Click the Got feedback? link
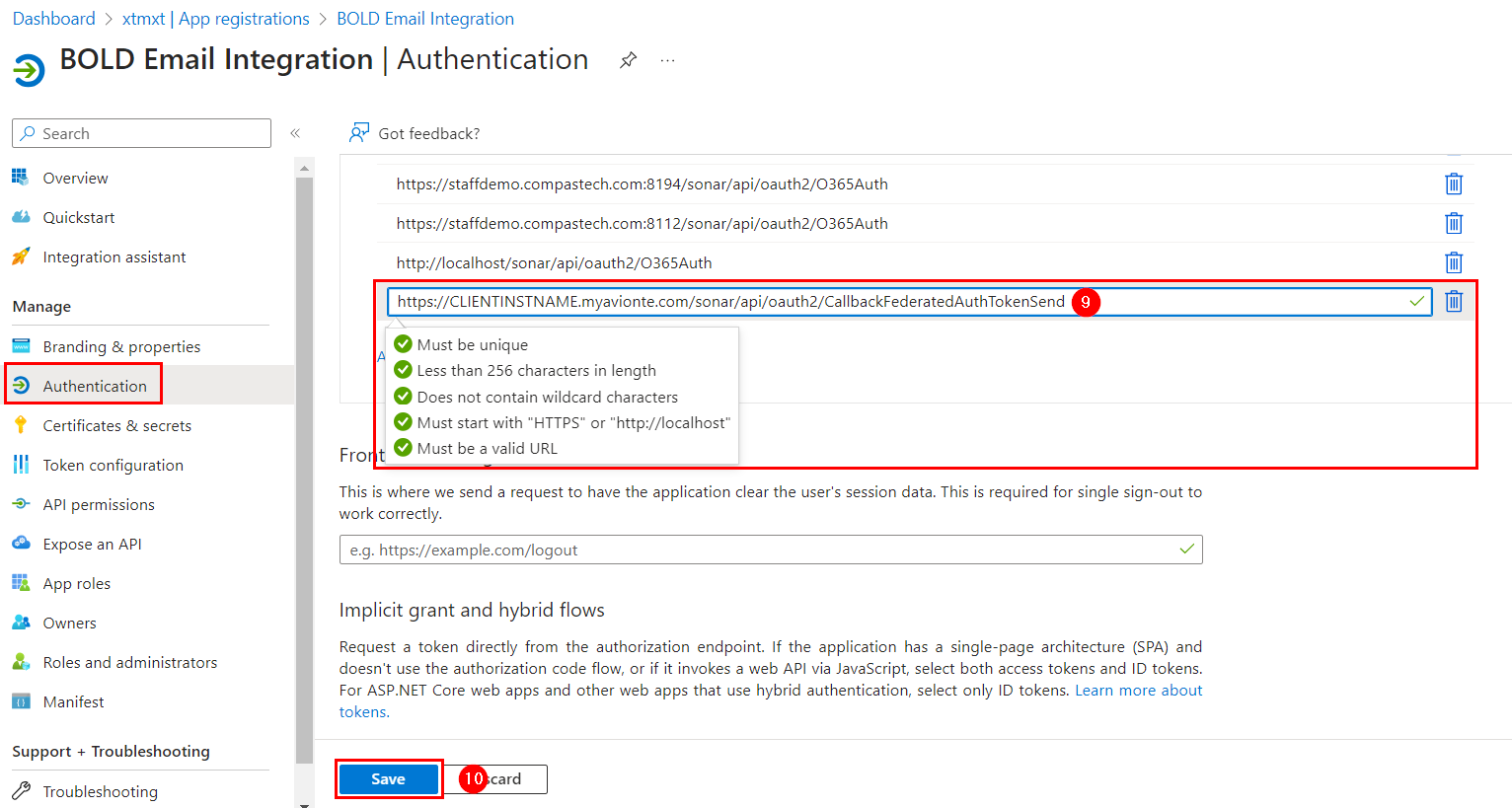The image size is (1512, 808). pyautogui.click(x=429, y=133)
